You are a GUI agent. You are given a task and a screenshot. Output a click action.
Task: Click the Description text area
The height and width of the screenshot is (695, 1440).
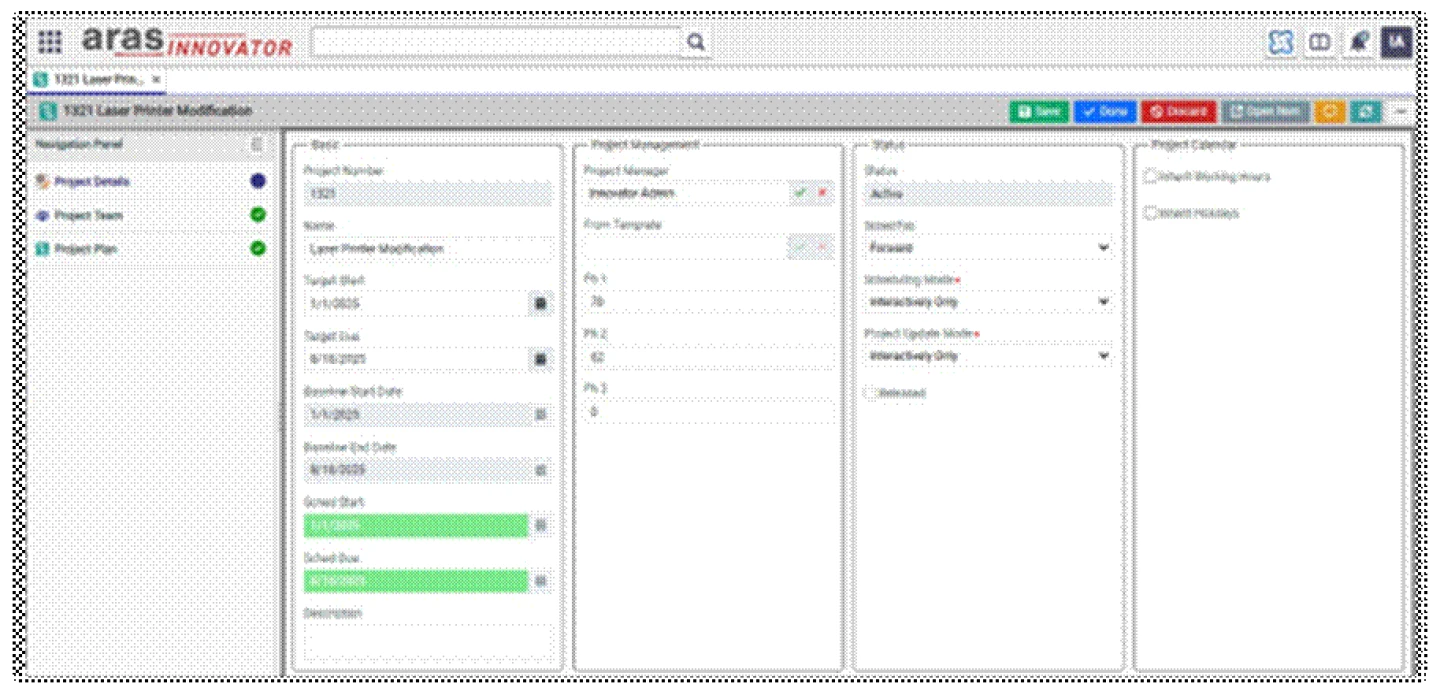pyautogui.click(x=428, y=641)
